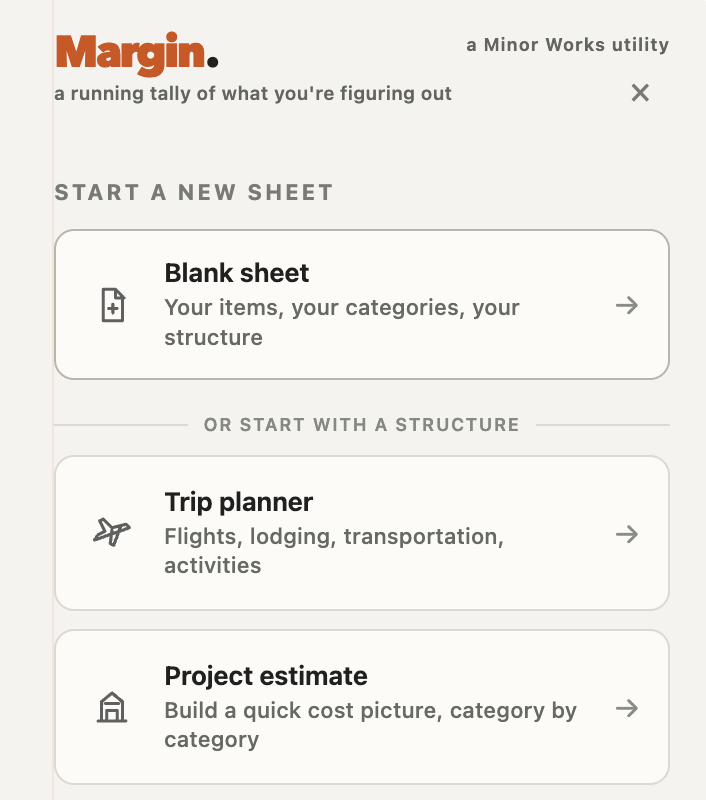This screenshot has height=800, width=706.
Task: Click the "START A NEW SHEET" heading
Action: coord(194,193)
